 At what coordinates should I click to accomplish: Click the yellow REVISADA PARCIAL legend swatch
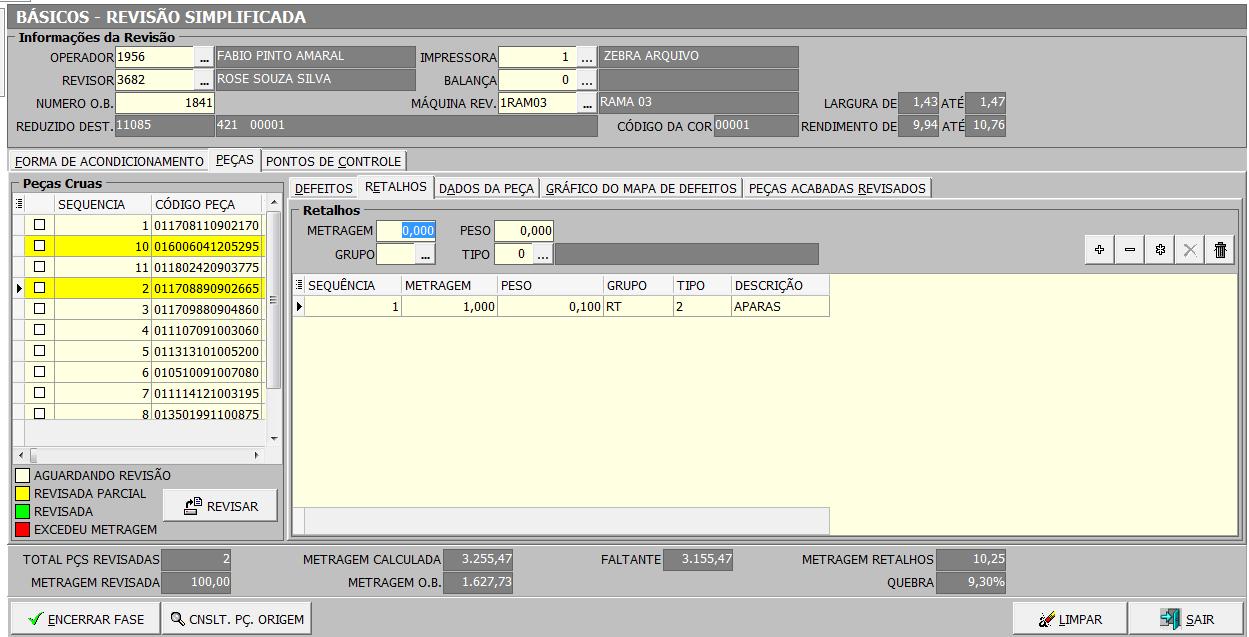click(22, 494)
